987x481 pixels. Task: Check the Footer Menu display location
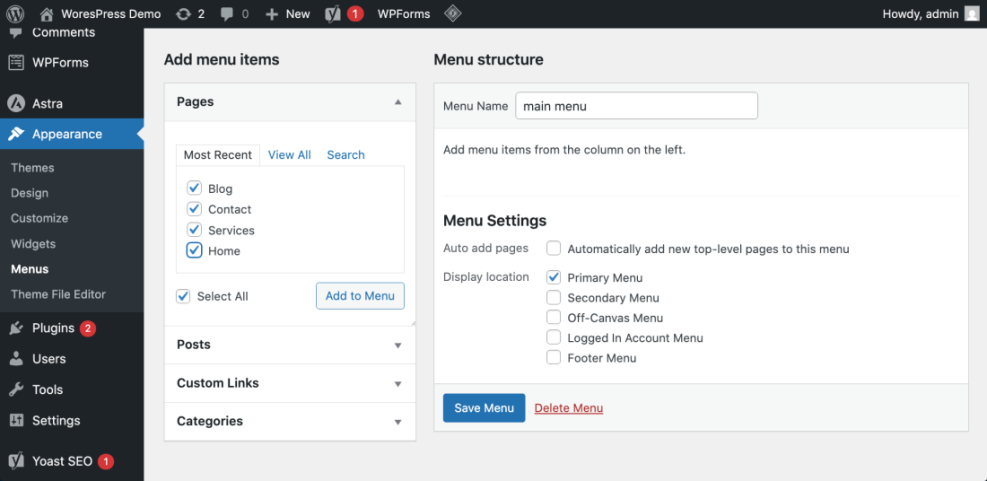pos(553,358)
